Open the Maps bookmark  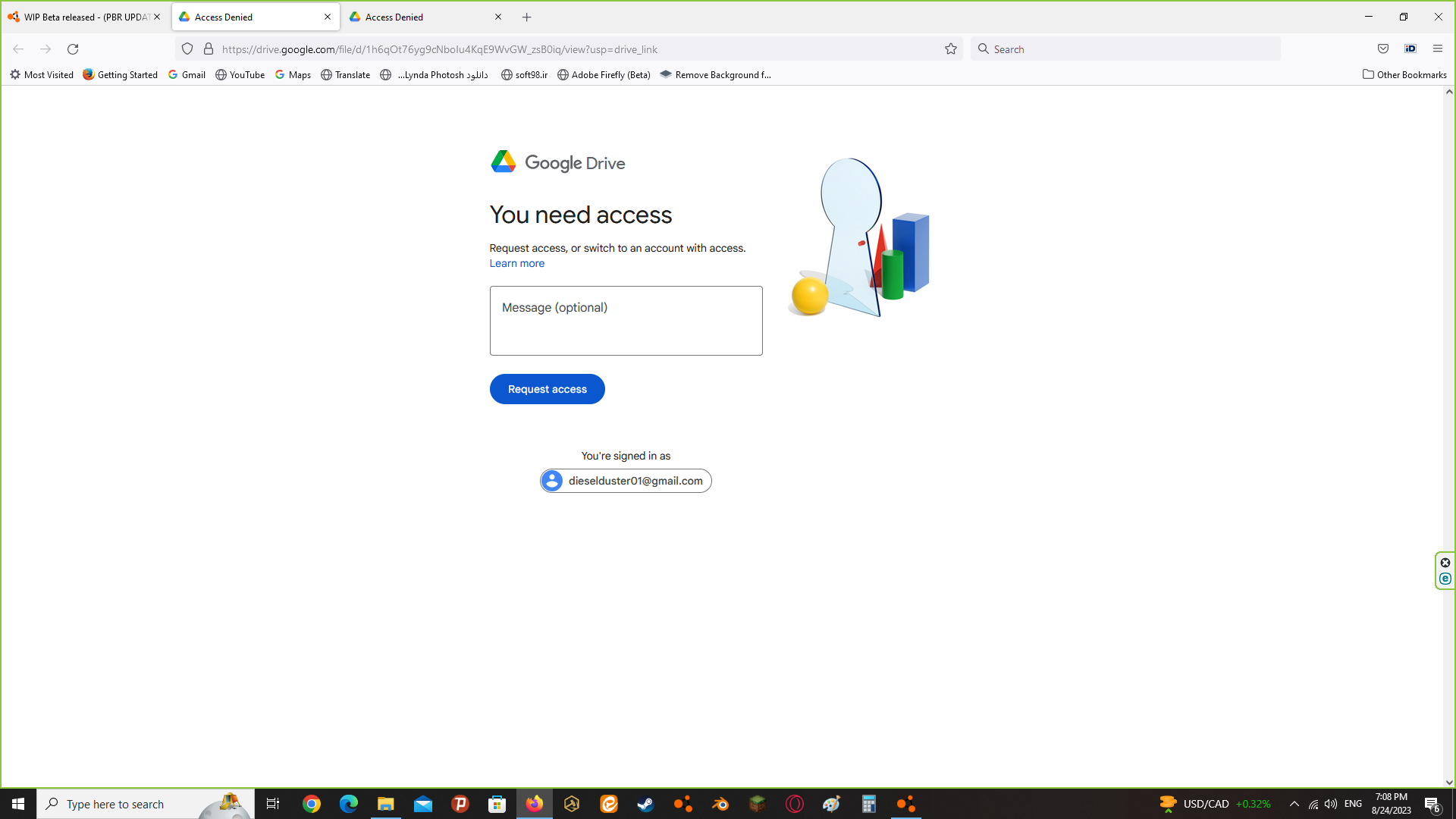[x=293, y=74]
